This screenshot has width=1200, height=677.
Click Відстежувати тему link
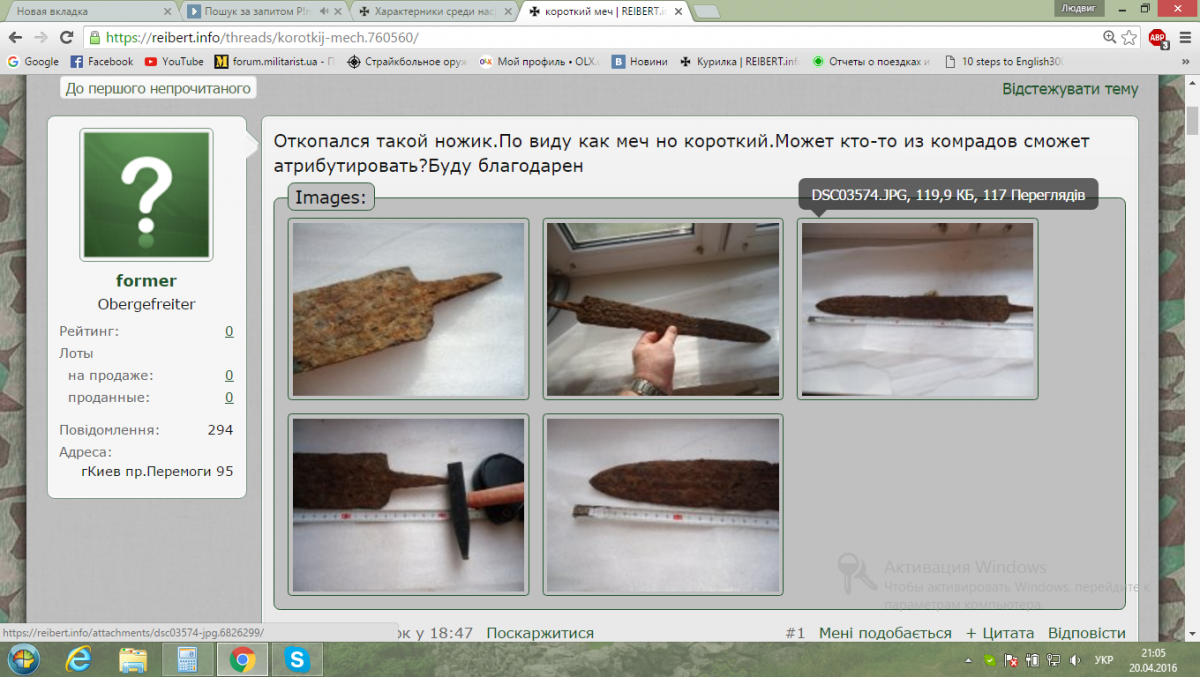click(1070, 88)
